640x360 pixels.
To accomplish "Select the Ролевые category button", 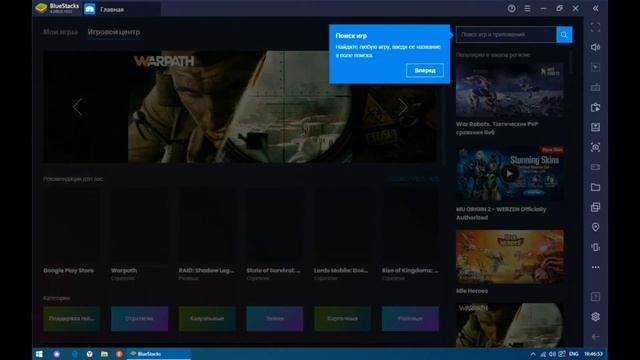I will coord(410,318).
